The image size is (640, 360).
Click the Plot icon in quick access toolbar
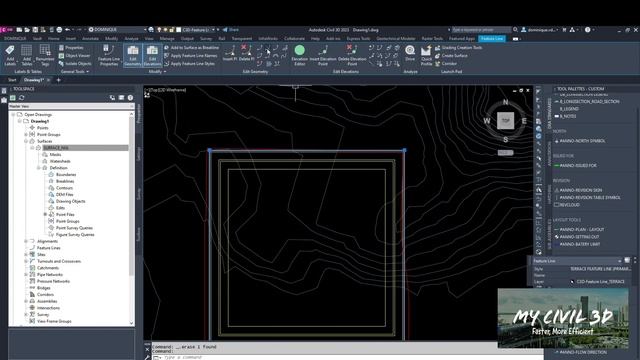[60, 30]
